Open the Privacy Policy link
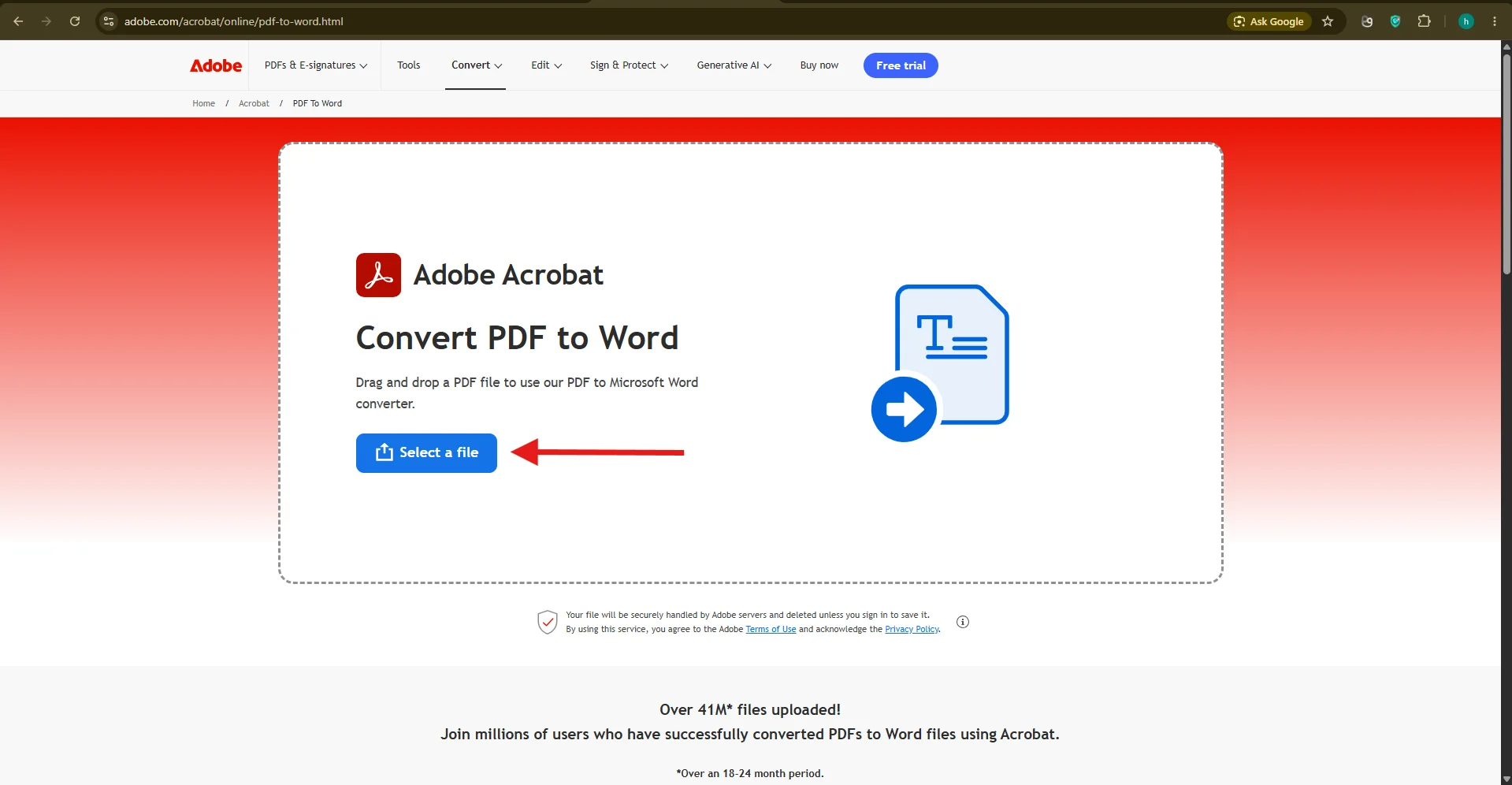 [x=912, y=629]
